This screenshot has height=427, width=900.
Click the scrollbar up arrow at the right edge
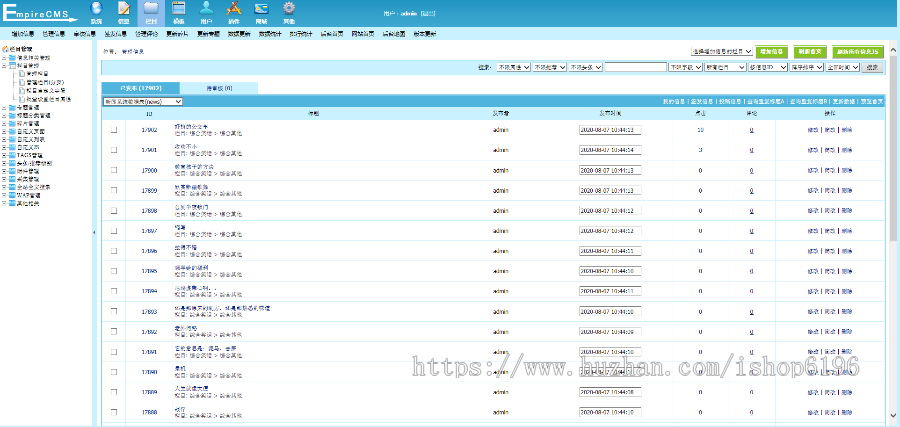click(x=893, y=51)
